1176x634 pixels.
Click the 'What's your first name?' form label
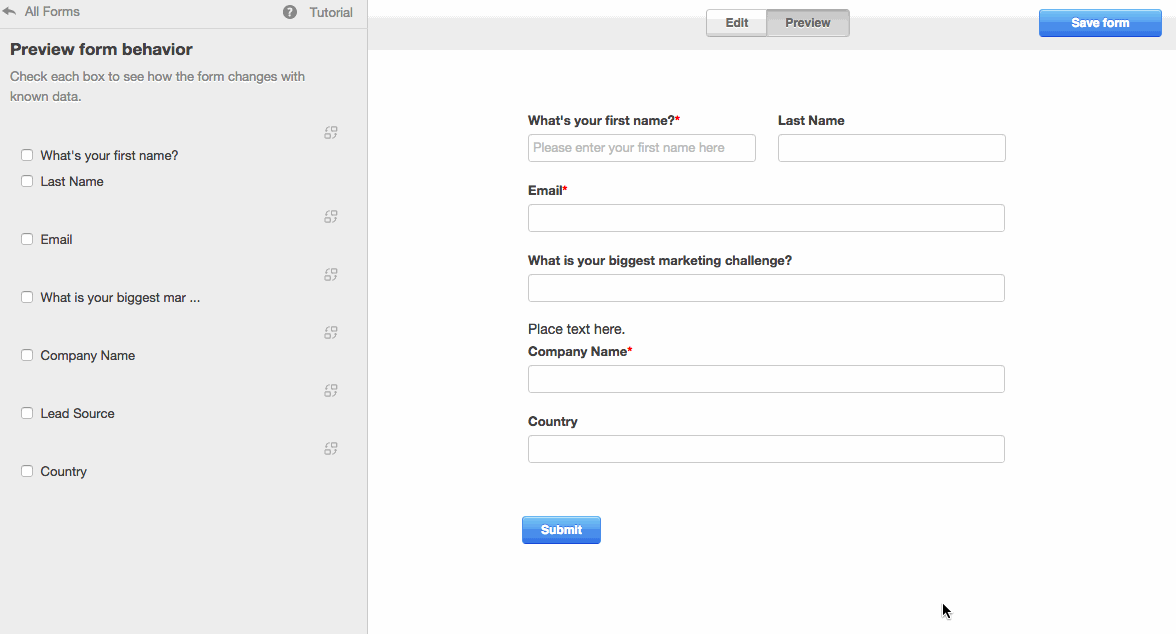(x=602, y=121)
